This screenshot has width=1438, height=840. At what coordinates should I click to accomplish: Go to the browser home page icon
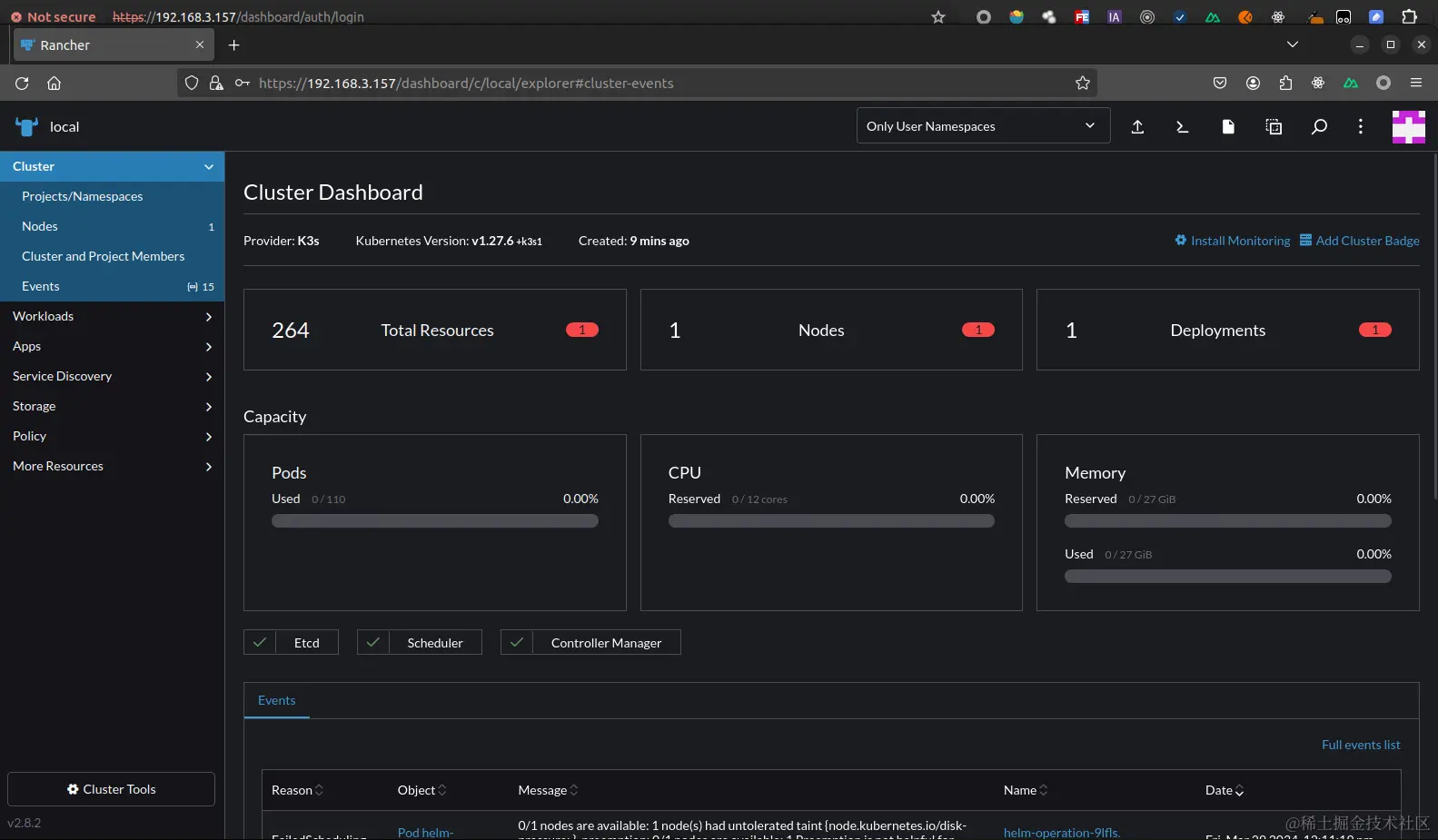click(55, 83)
